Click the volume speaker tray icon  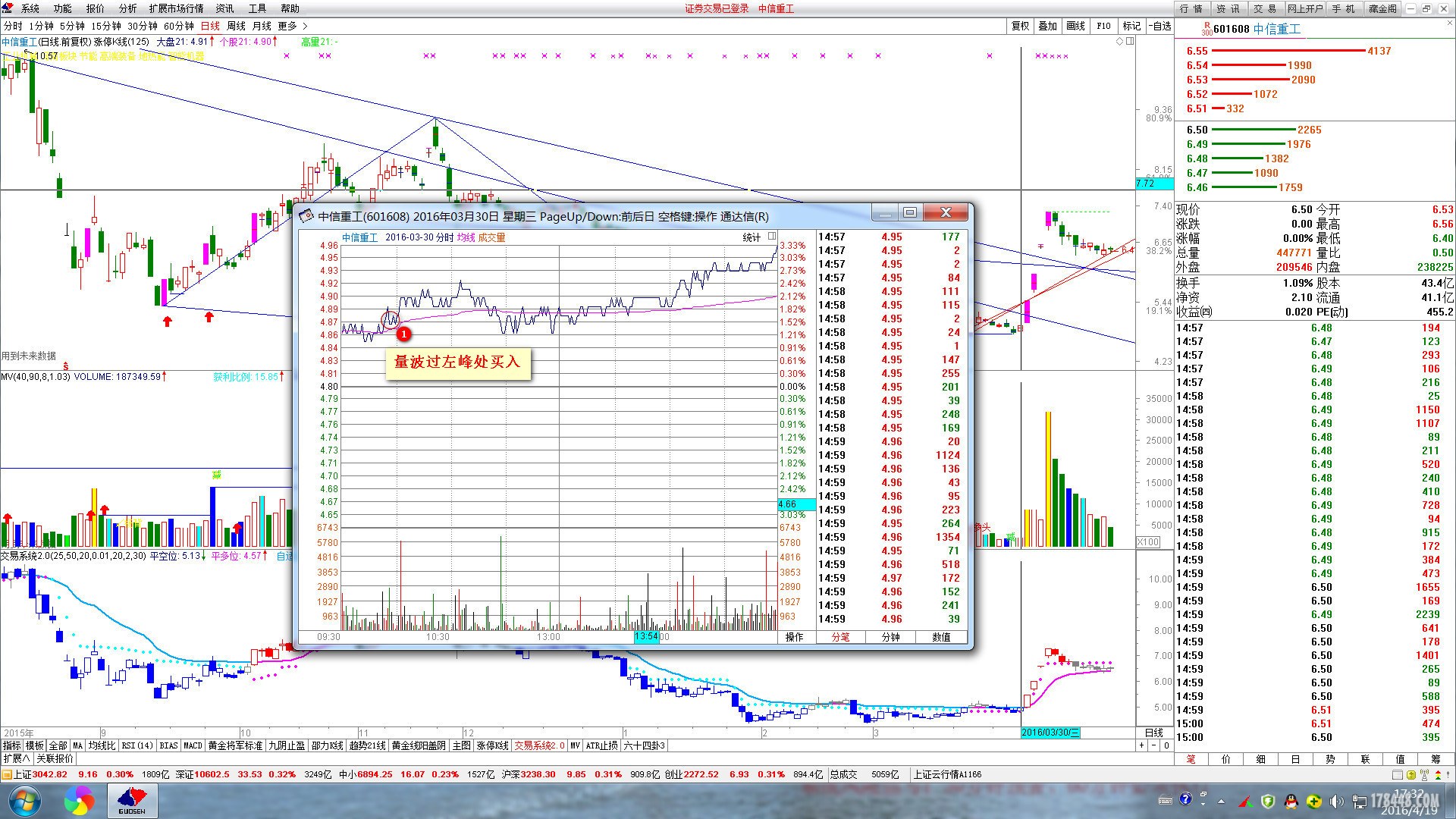point(1336,801)
